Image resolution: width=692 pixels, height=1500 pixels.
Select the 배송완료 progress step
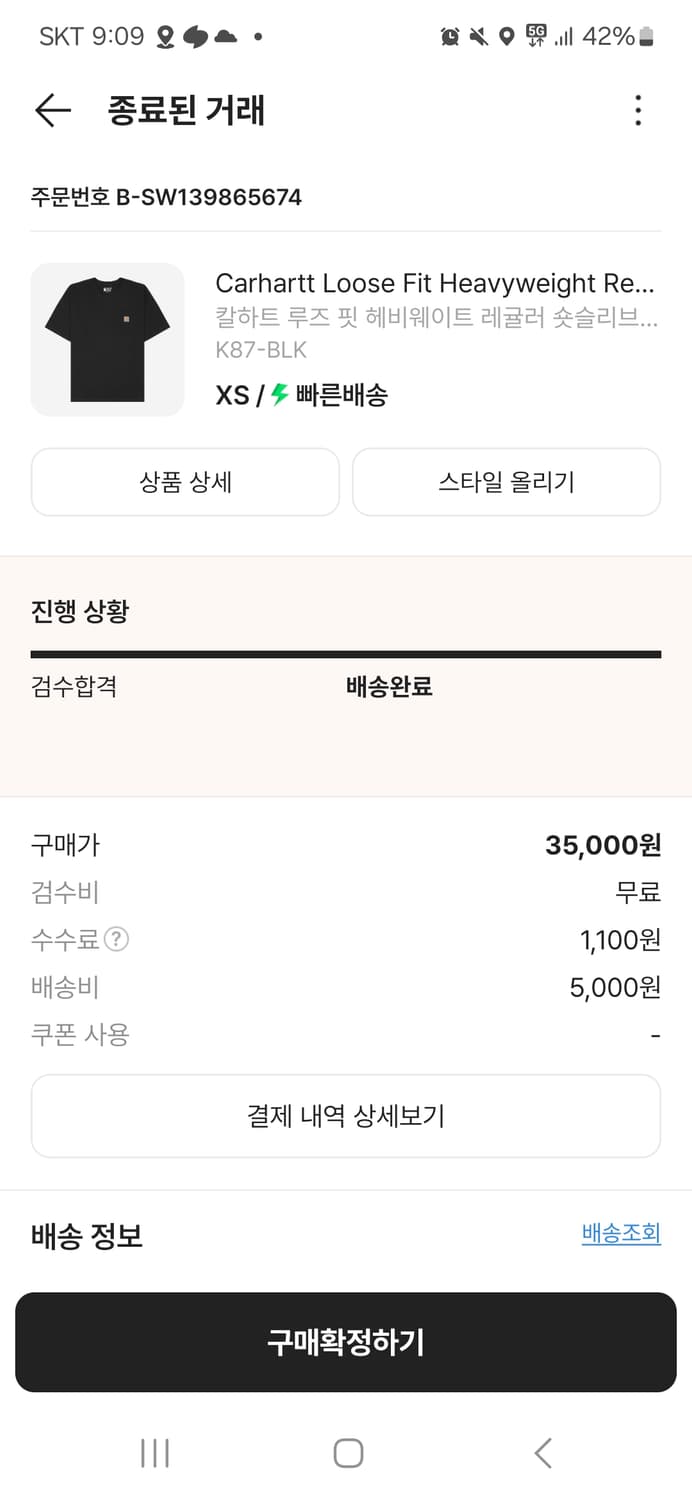pos(389,687)
